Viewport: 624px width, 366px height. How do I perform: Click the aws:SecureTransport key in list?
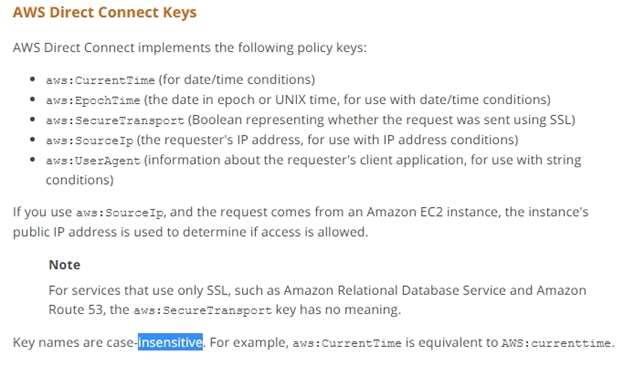(x=115, y=120)
